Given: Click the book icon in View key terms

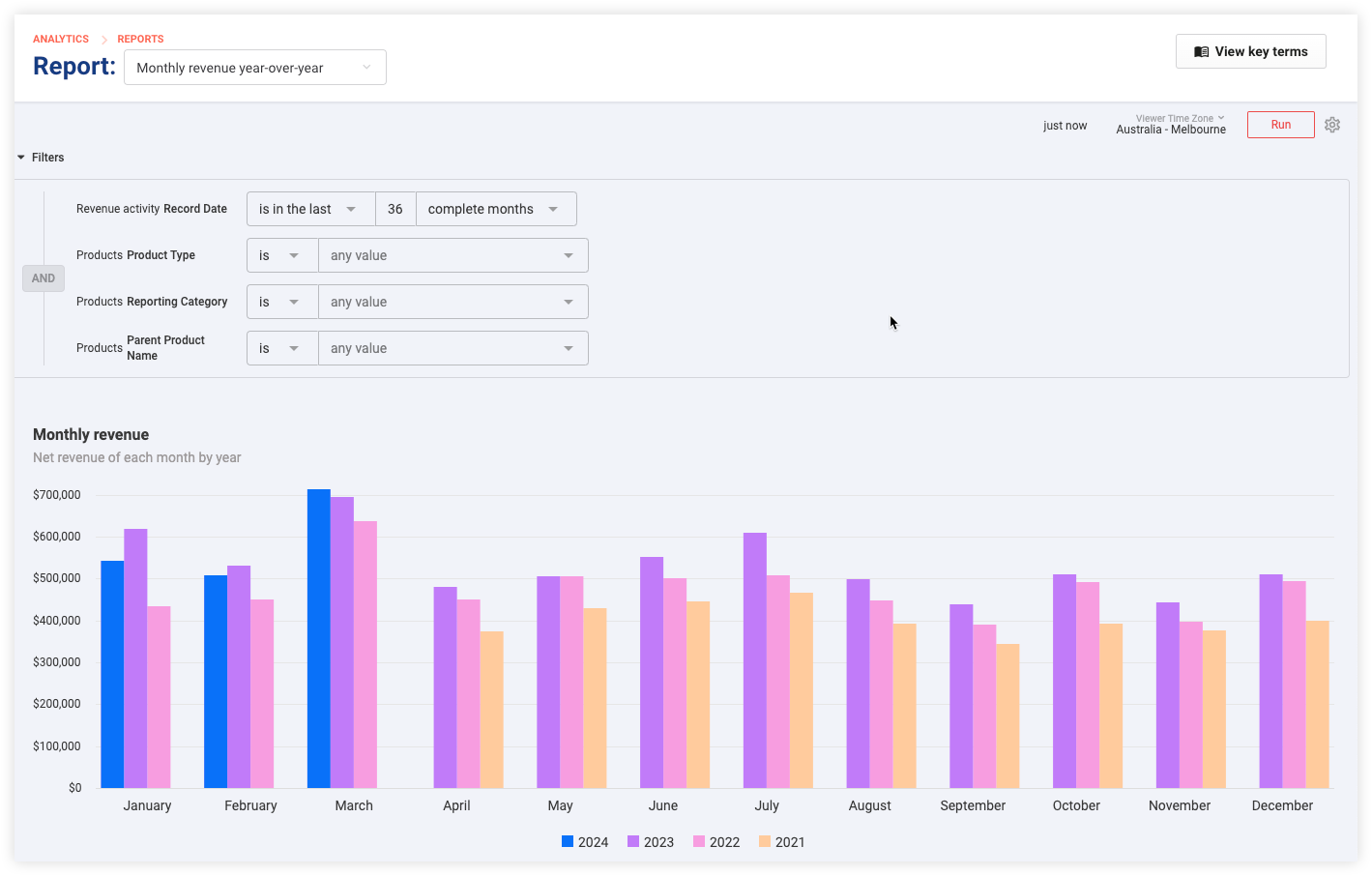Looking at the screenshot, I should click(1201, 52).
